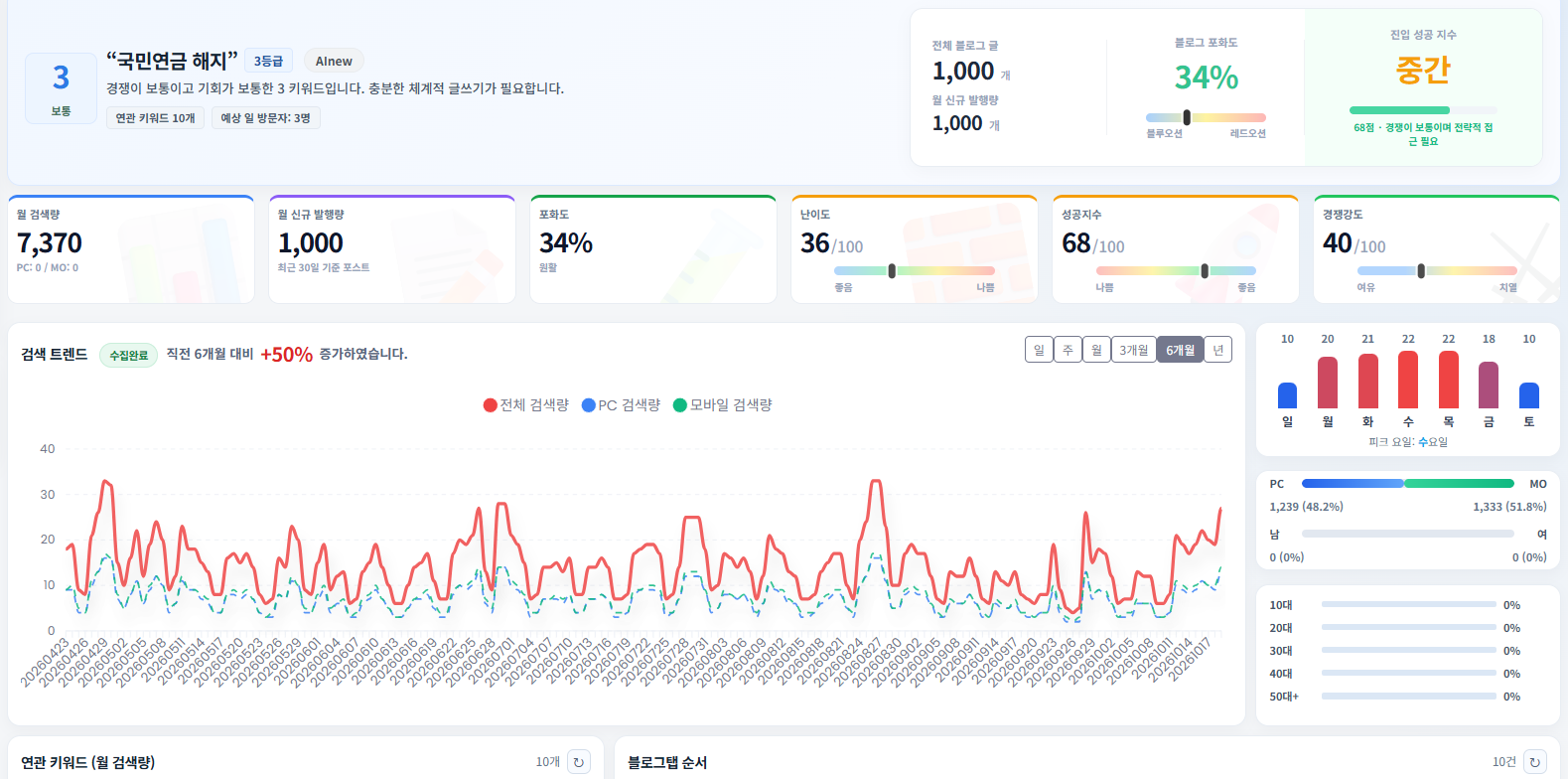The width and height of the screenshot is (1568, 779).
Task: Toggle the PC search volume legend
Action: pyautogui.click(x=621, y=405)
